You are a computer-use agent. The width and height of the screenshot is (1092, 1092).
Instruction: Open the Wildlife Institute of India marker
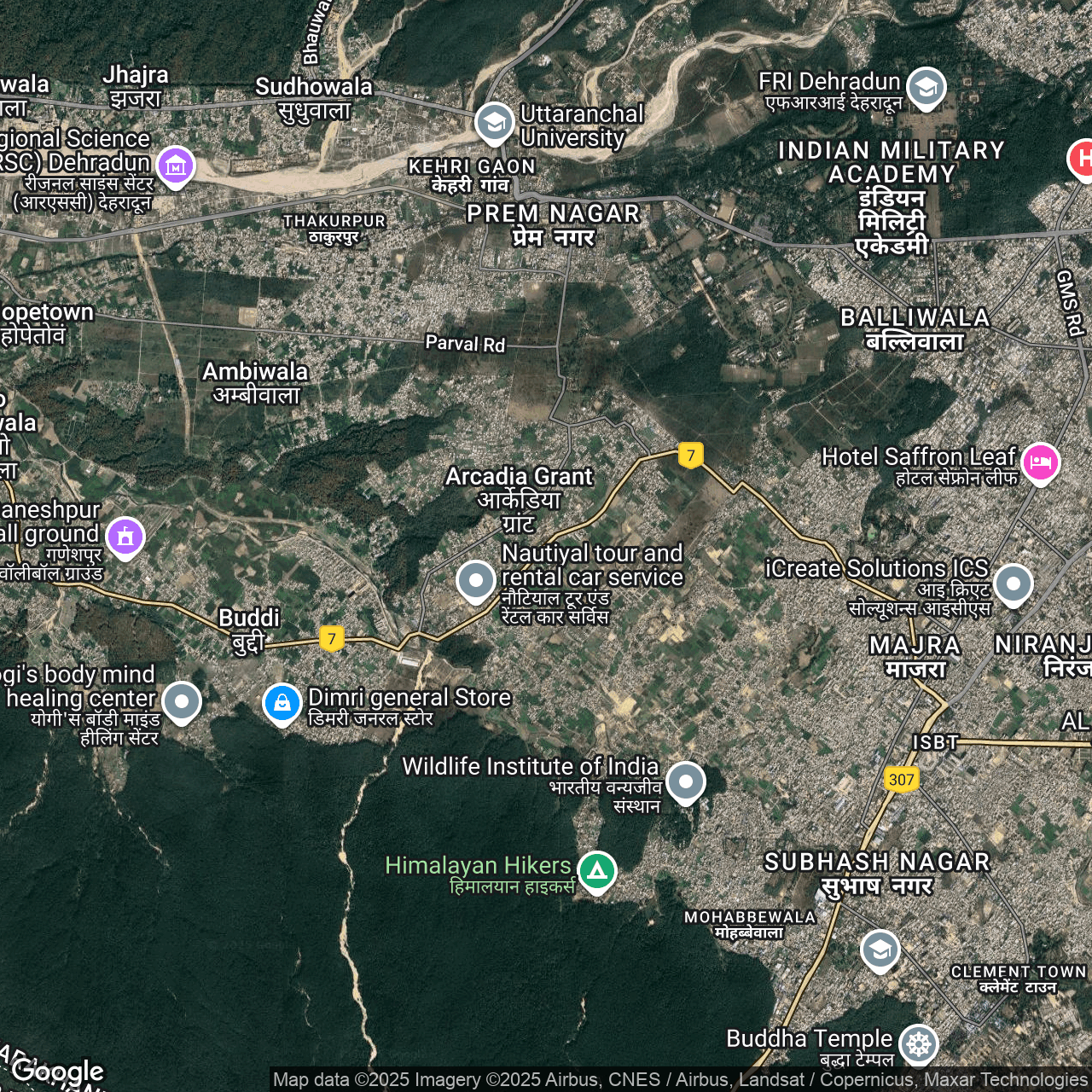pos(685,781)
